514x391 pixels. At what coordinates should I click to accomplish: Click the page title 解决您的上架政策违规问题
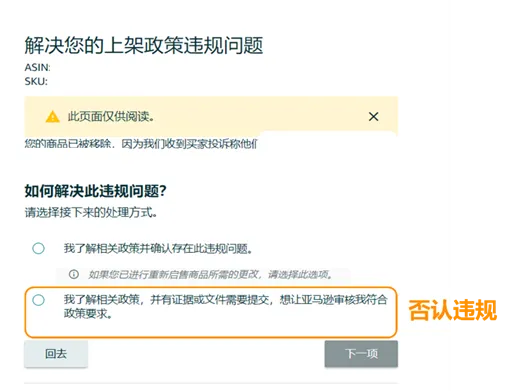tap(144, 45)
